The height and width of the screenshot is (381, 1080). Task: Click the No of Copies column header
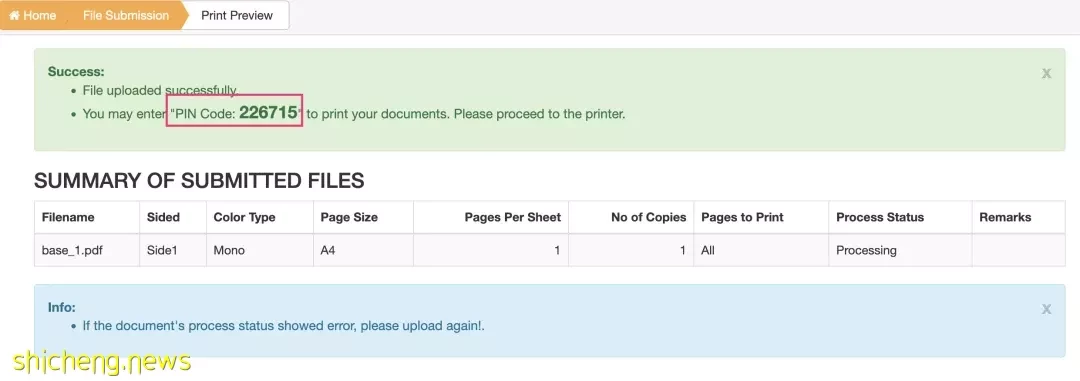pos(649,217)
